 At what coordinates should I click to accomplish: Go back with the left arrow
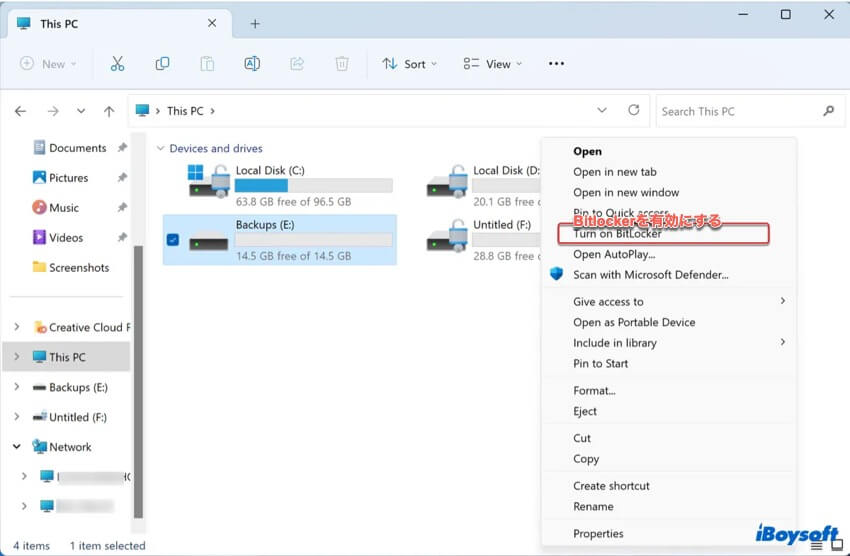[x=21, y=111]
